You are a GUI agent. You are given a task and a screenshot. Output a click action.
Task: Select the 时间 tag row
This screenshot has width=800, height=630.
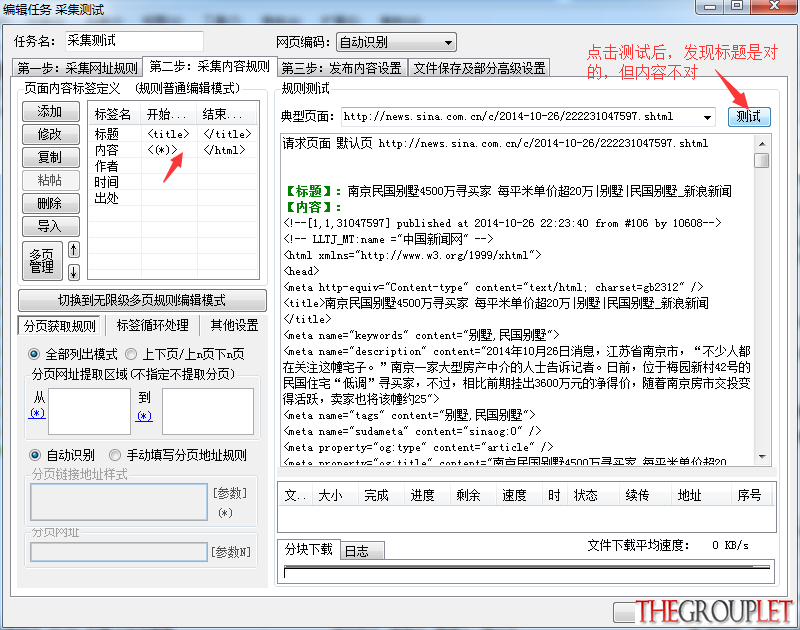click(x=173, y=182)
